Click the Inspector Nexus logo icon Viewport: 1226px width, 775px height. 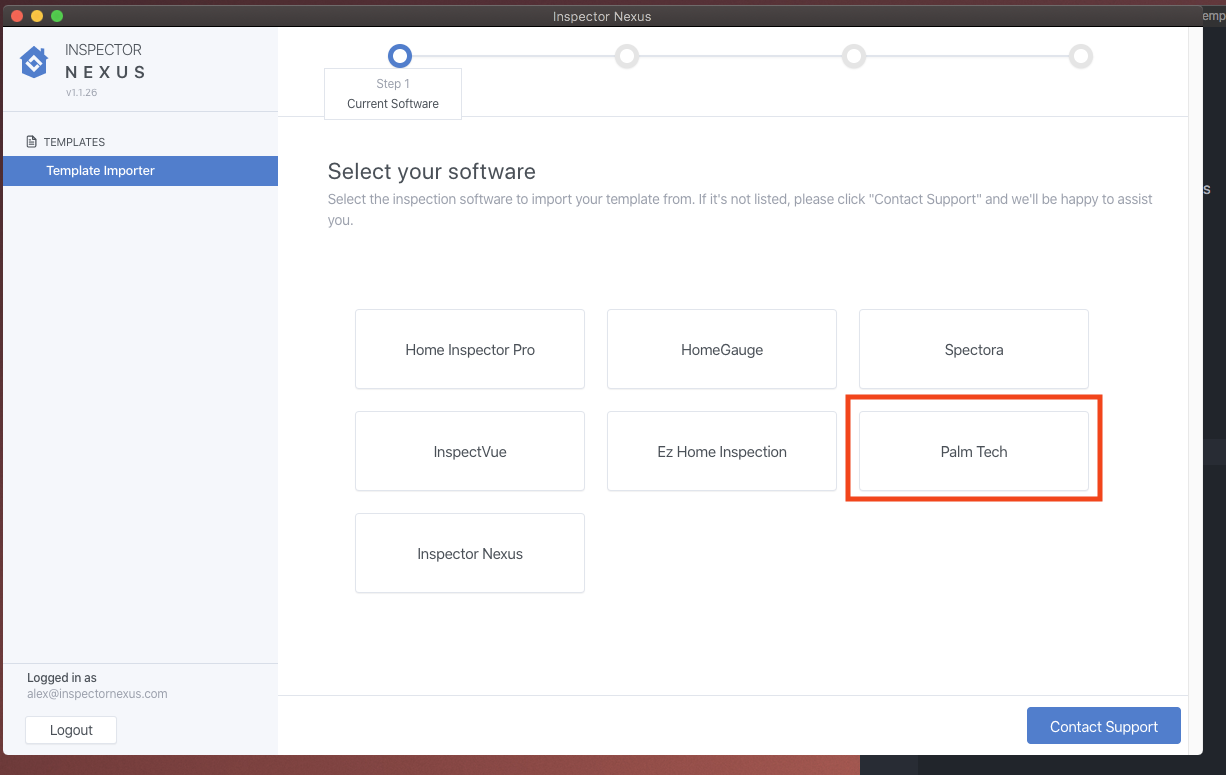[x=34, y=62]
